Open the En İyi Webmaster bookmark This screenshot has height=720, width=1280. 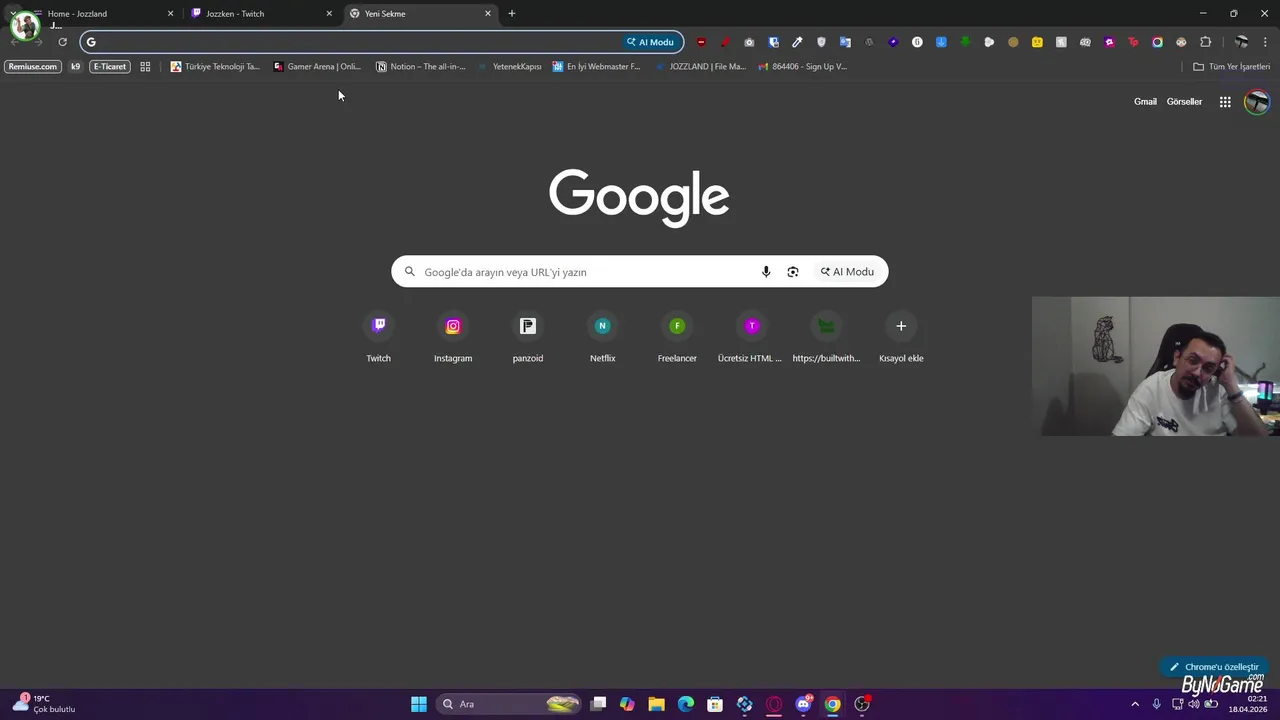tap(597, 67)
